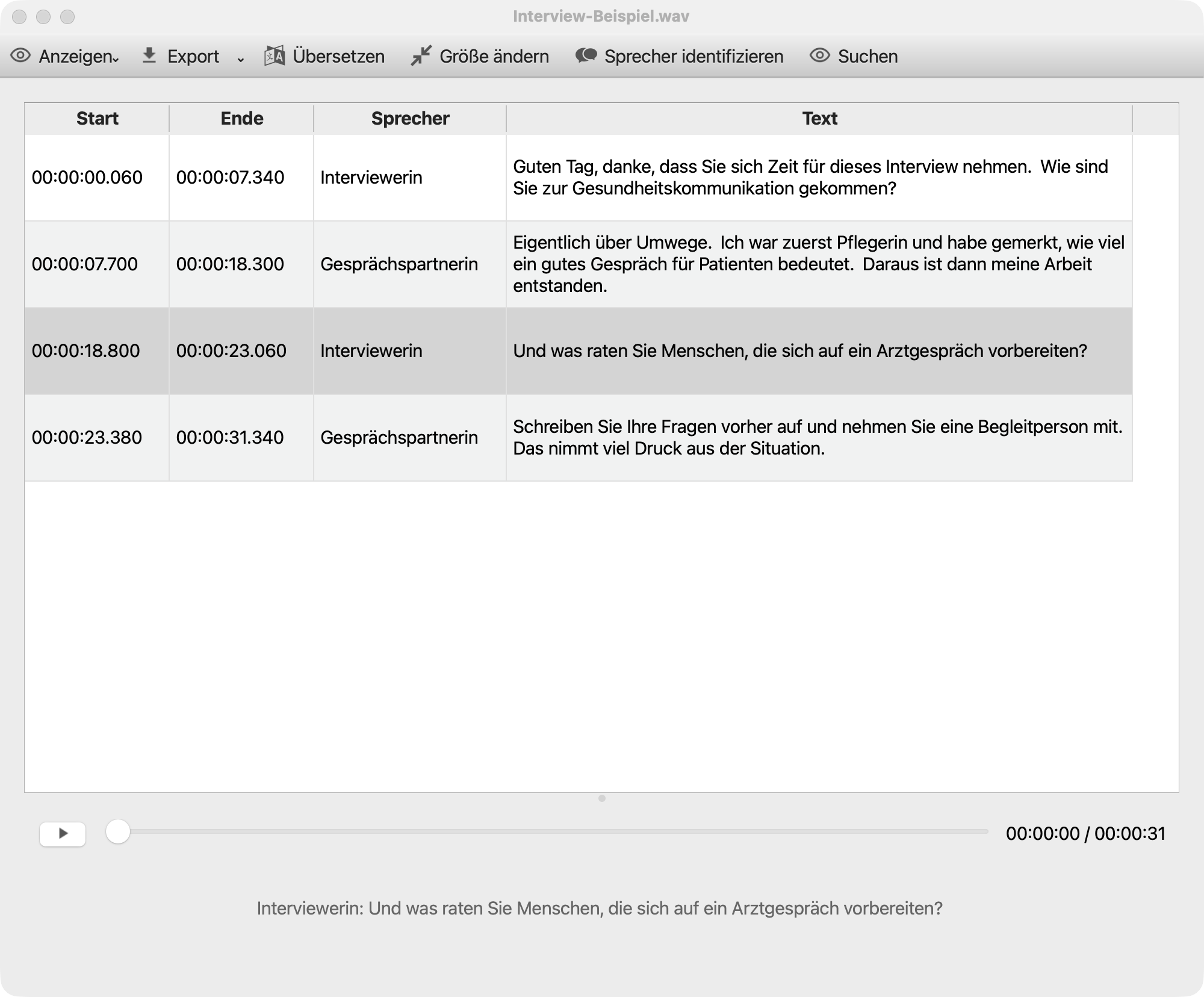Start audio playback with the play button
This screenshot has width=1204, height=997.
[63, 834]
